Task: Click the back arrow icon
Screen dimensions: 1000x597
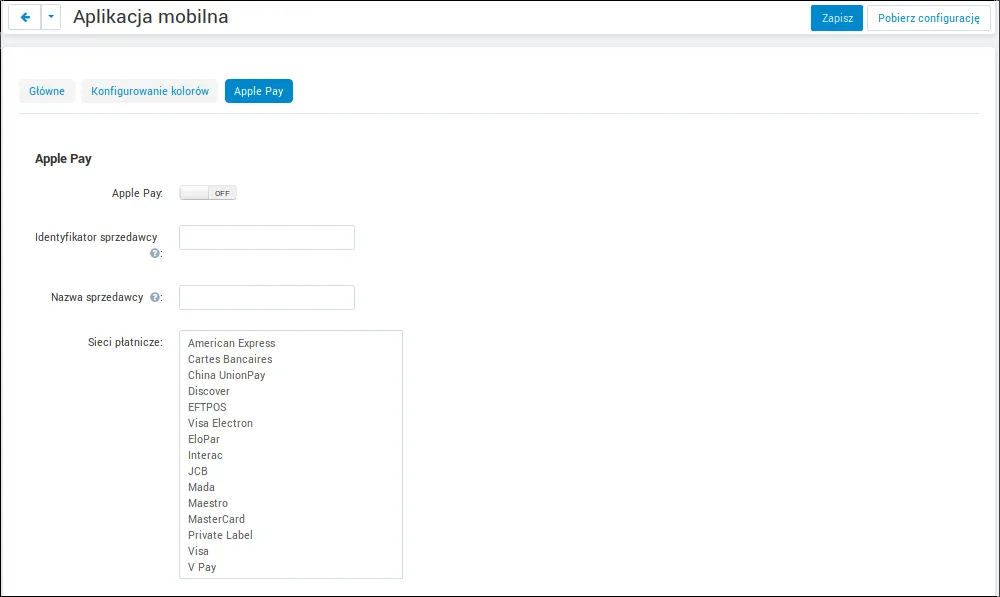Action: coord(26,17)
